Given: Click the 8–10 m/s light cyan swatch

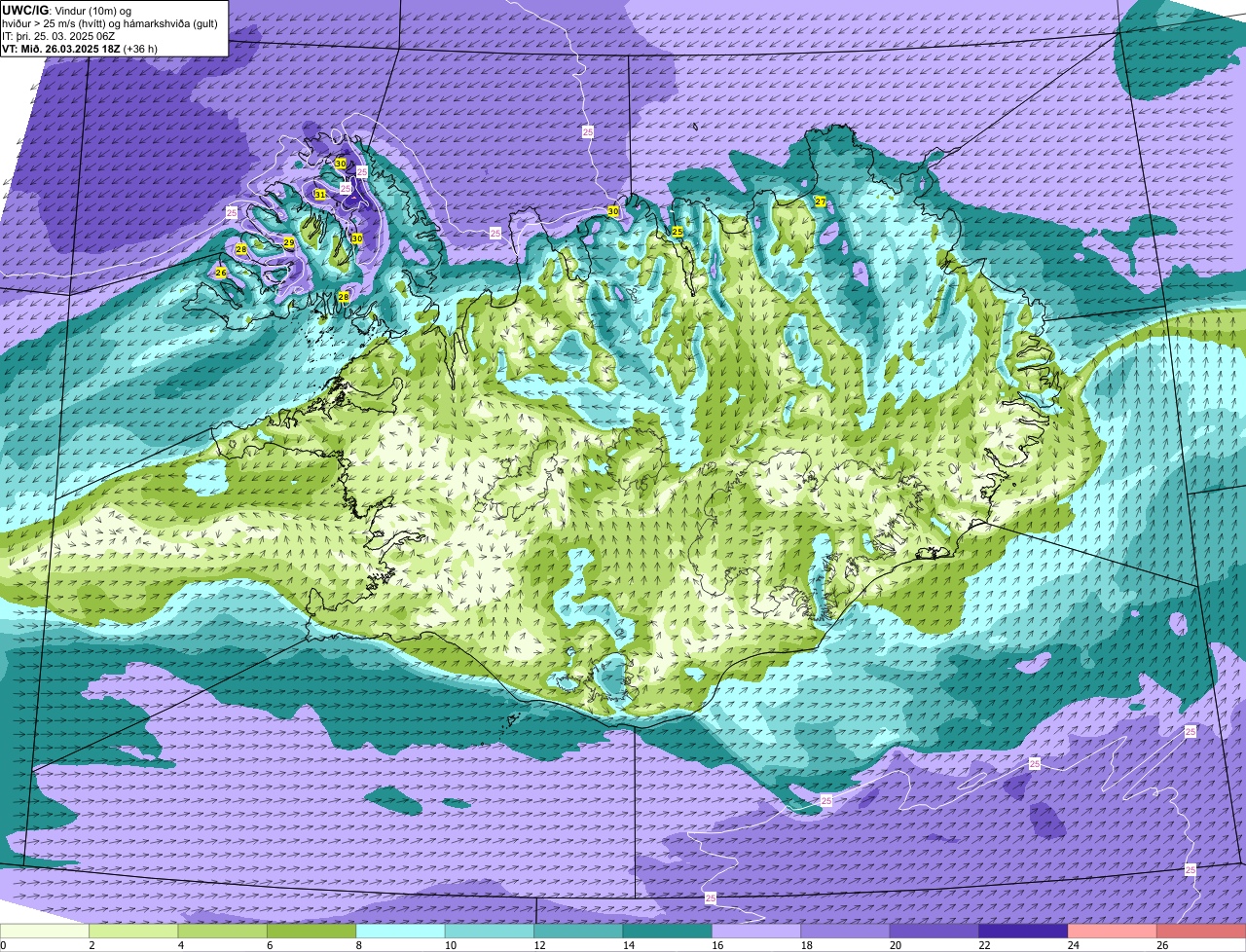Looking at the screenshot, I should [x=401, y=932].
